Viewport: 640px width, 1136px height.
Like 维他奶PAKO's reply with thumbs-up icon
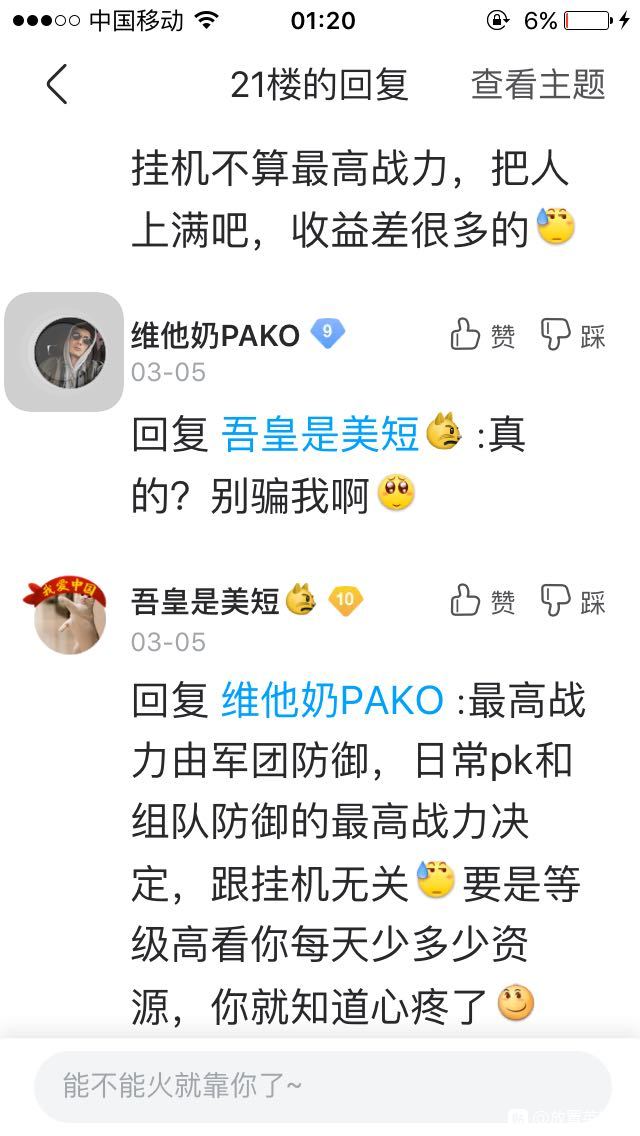point(465,336)
